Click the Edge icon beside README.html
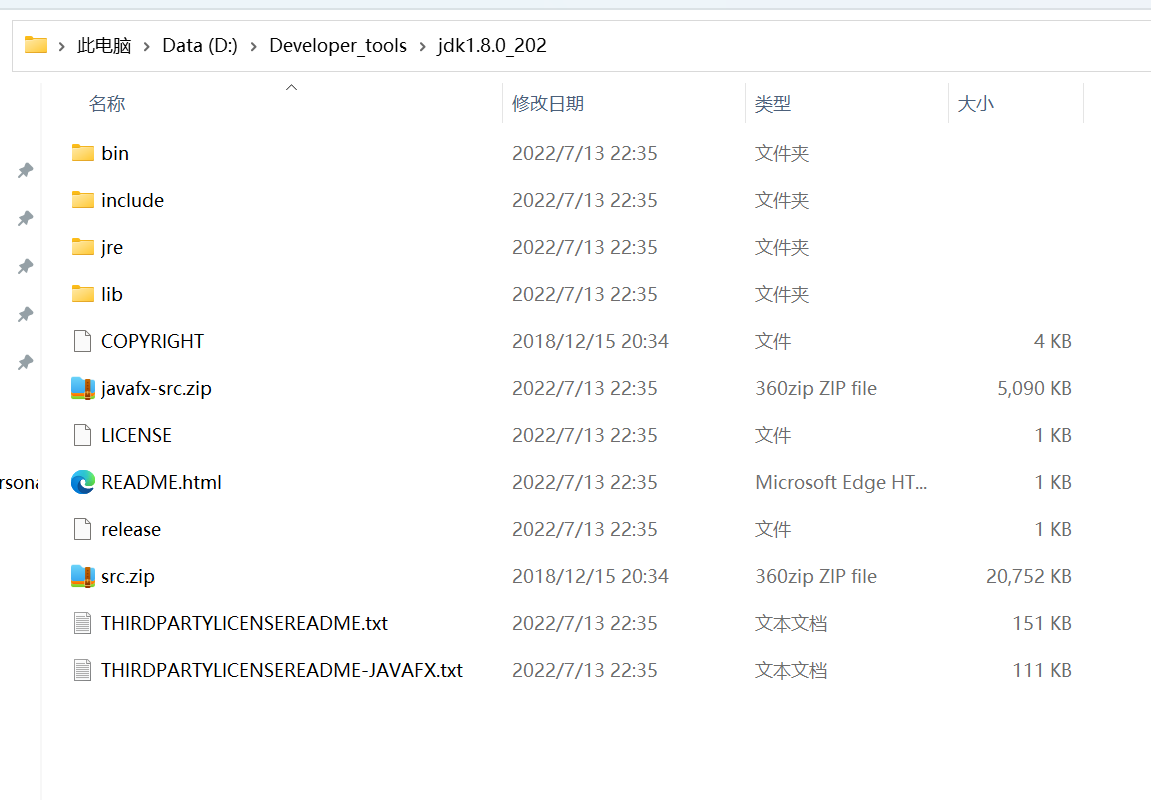This screenshot has width=1151, height=800. [x=82, y=482]
